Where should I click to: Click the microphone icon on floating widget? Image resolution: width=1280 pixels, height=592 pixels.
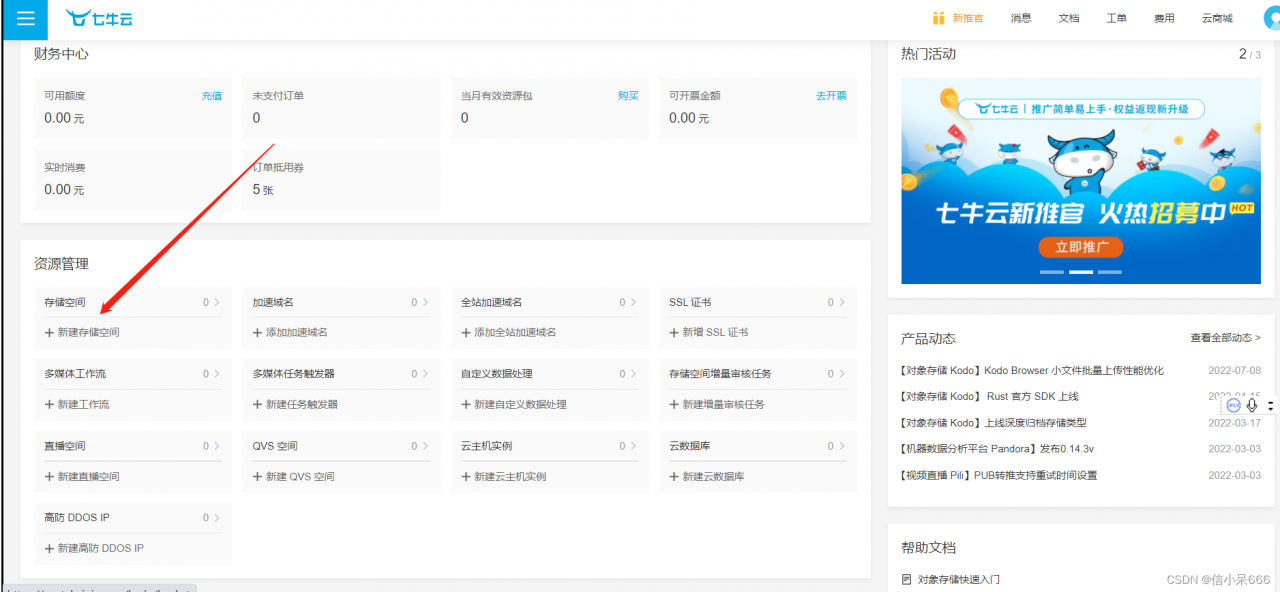pos(1252,405)
